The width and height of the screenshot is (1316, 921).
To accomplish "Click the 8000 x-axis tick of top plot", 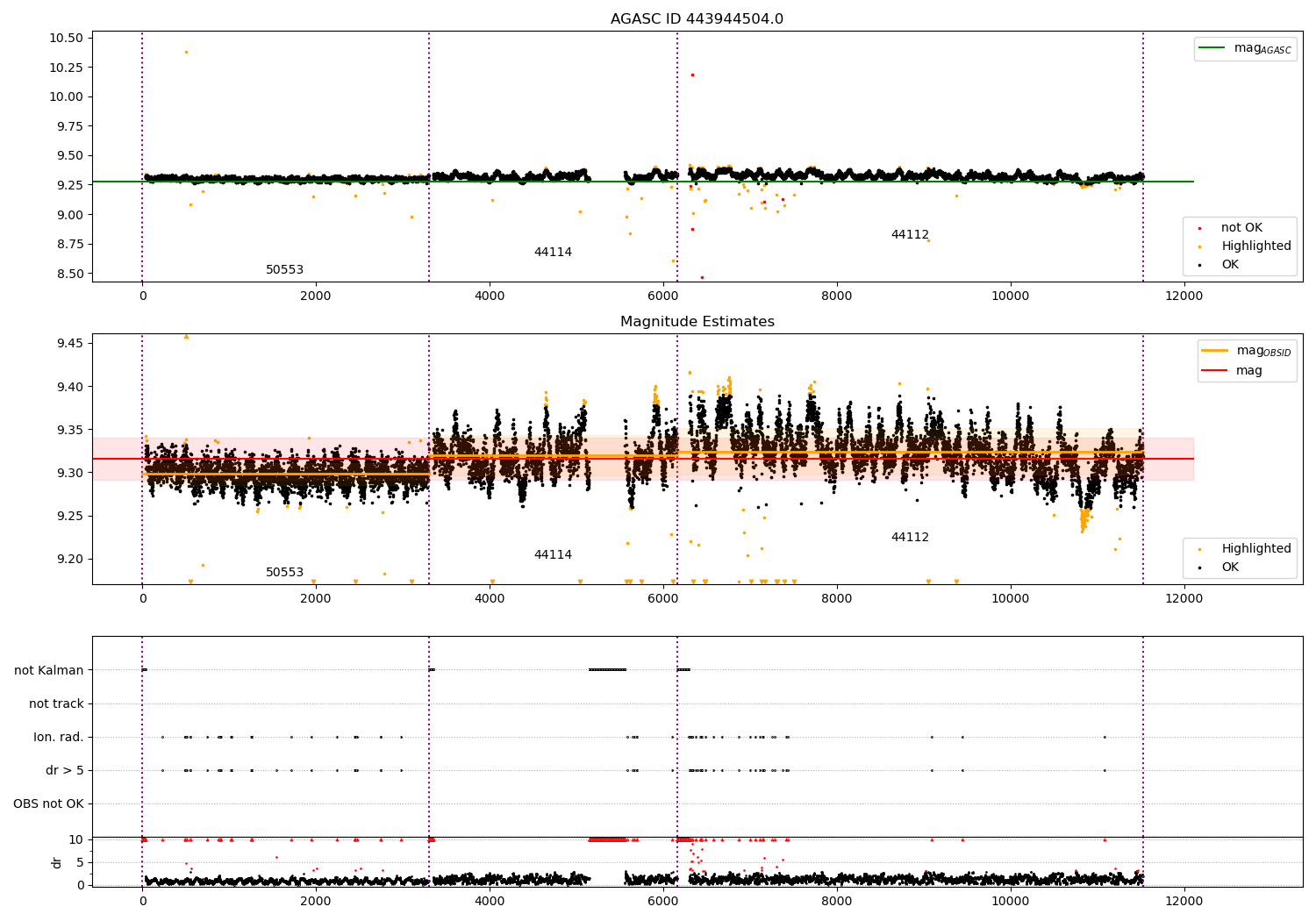I will click(x=836, y=296).
